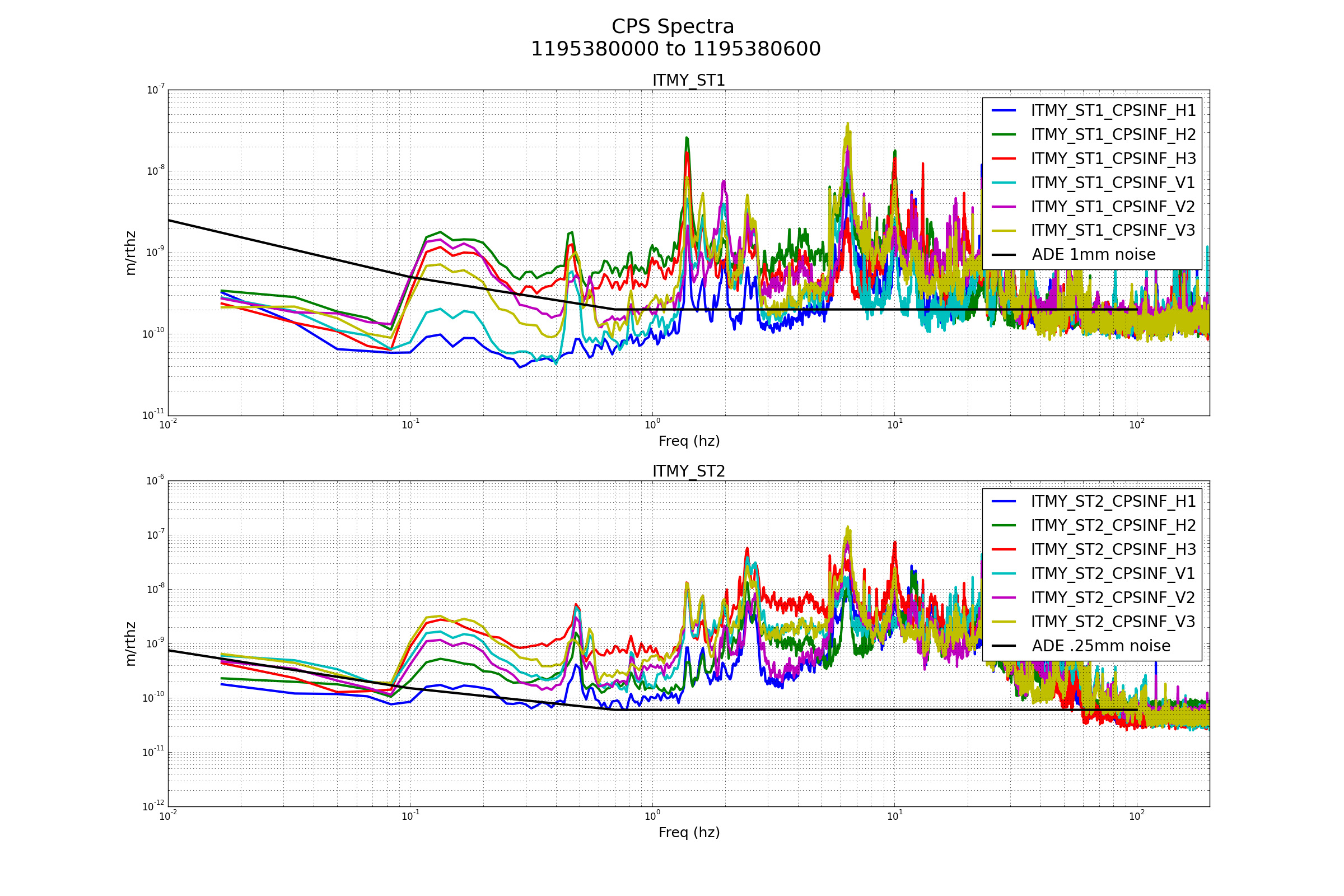Click magenta swatch beside ITMY_ST1_CPSINF_V2

pos(1004,206)
